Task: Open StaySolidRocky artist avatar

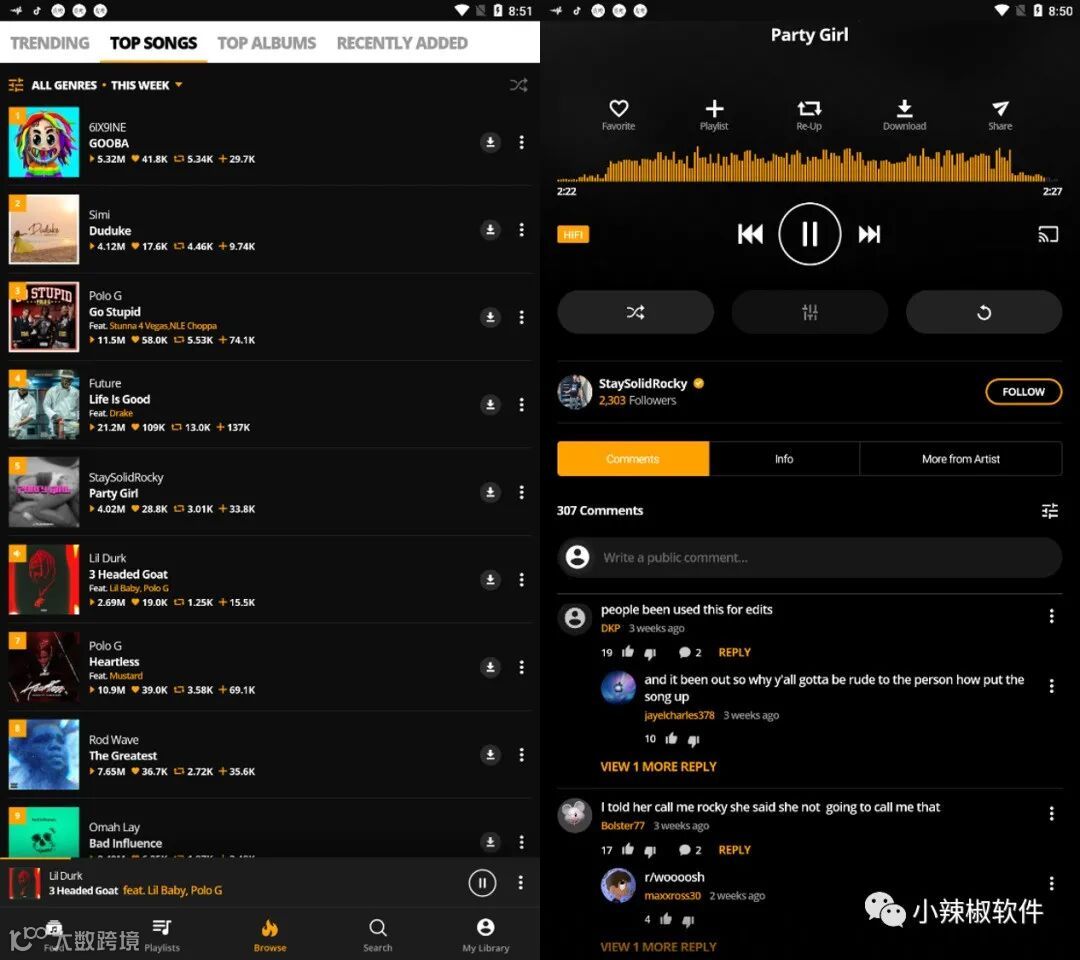Action: point(574,391)
